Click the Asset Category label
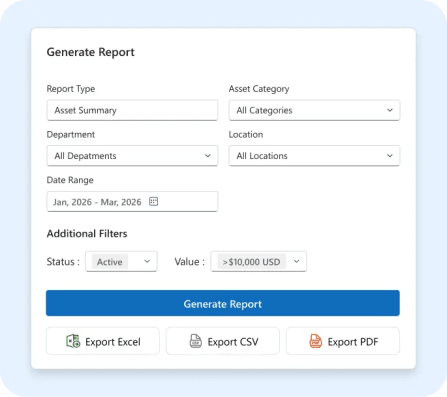The height and width of the screenshot is (397, 447). (x=259, y=89)
